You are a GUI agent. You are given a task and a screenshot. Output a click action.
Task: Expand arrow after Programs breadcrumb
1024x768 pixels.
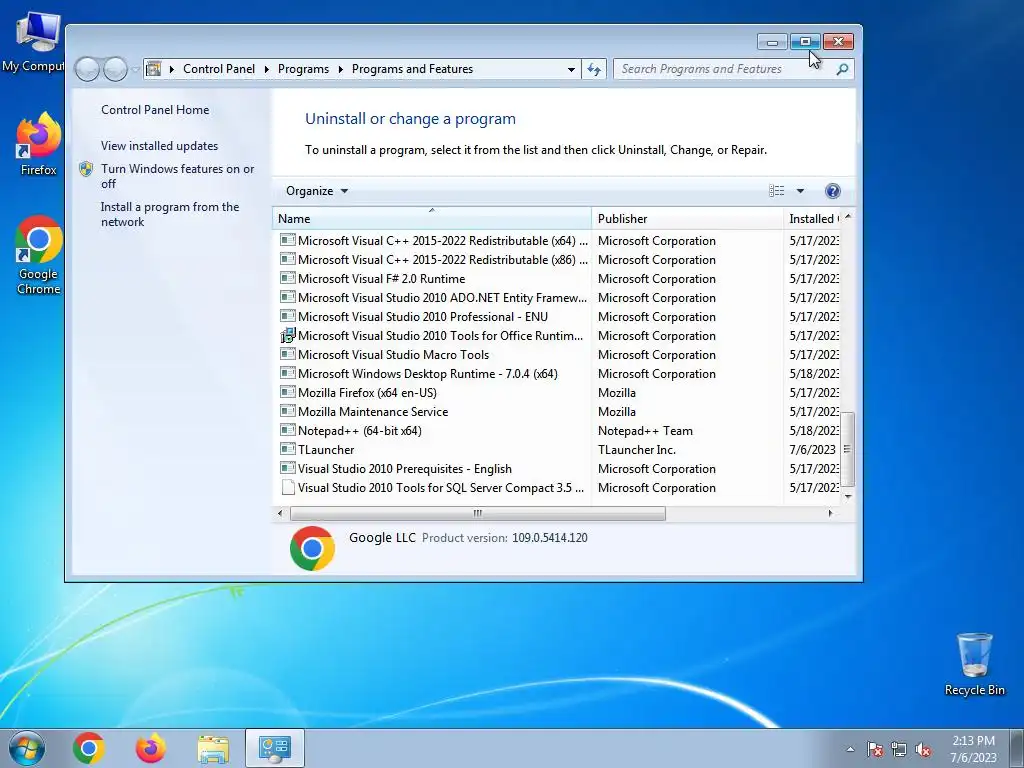tap(340, 69)
